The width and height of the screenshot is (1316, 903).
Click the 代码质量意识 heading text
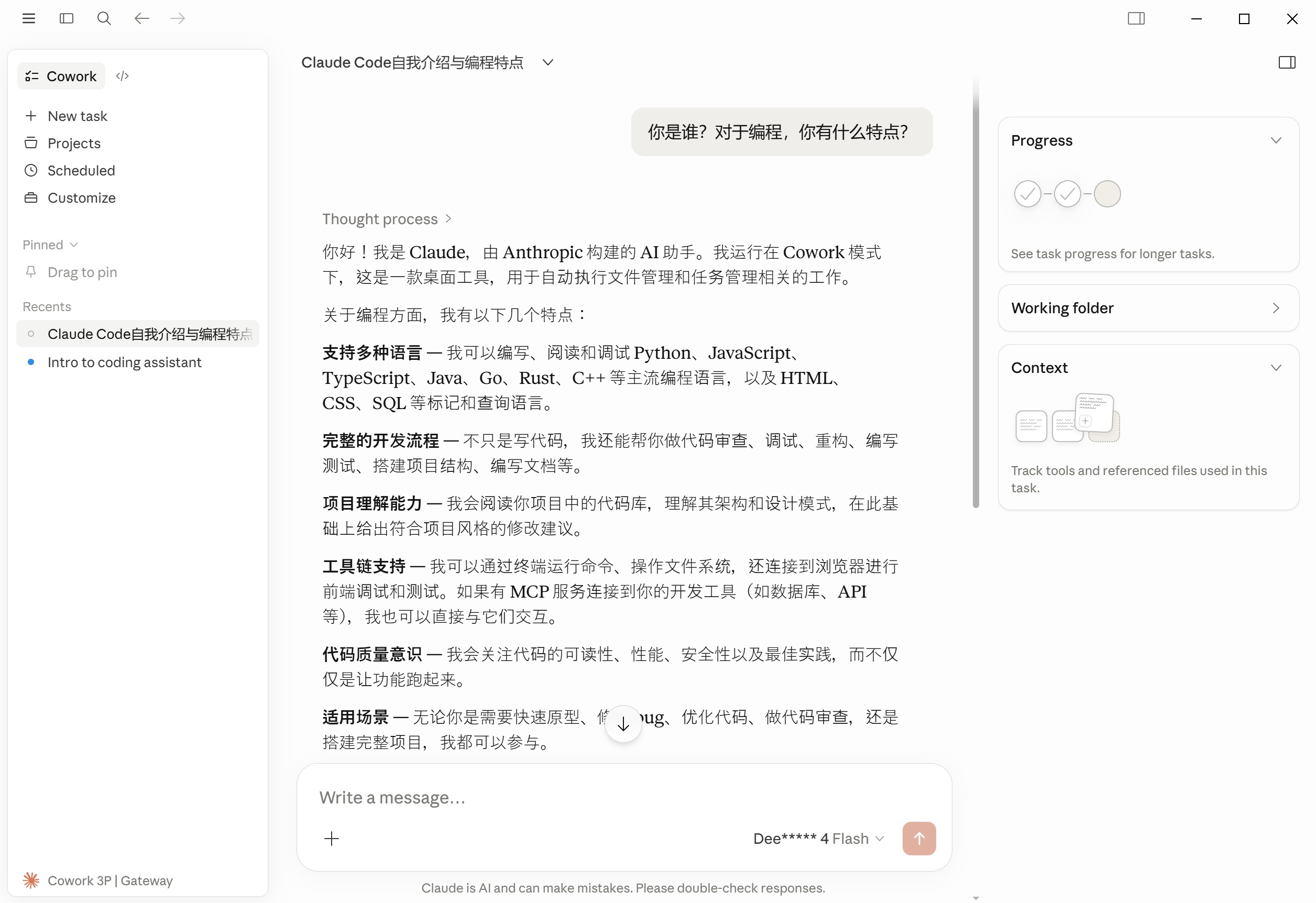(x=372, y=654)
